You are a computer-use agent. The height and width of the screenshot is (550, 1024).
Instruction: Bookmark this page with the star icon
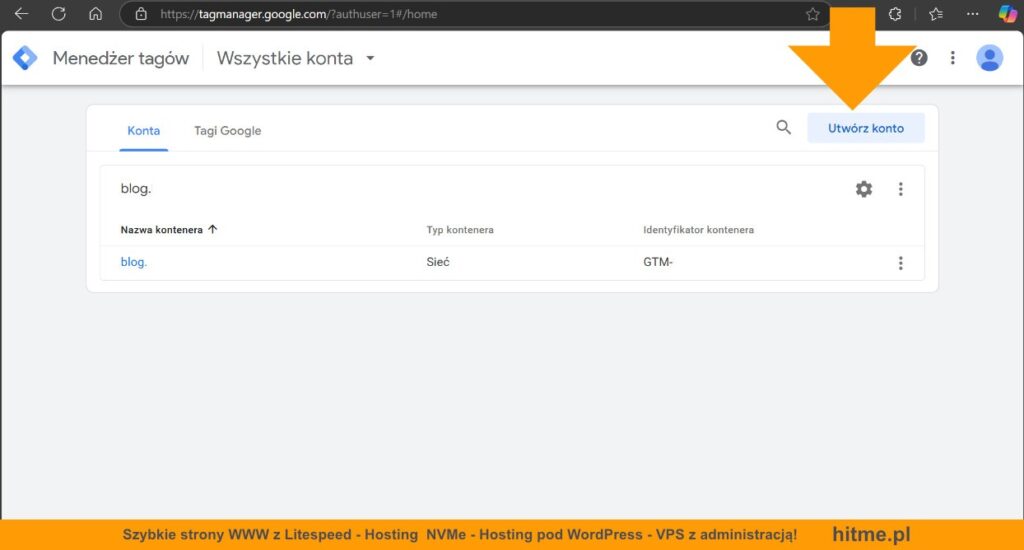(x=812, y=14)
